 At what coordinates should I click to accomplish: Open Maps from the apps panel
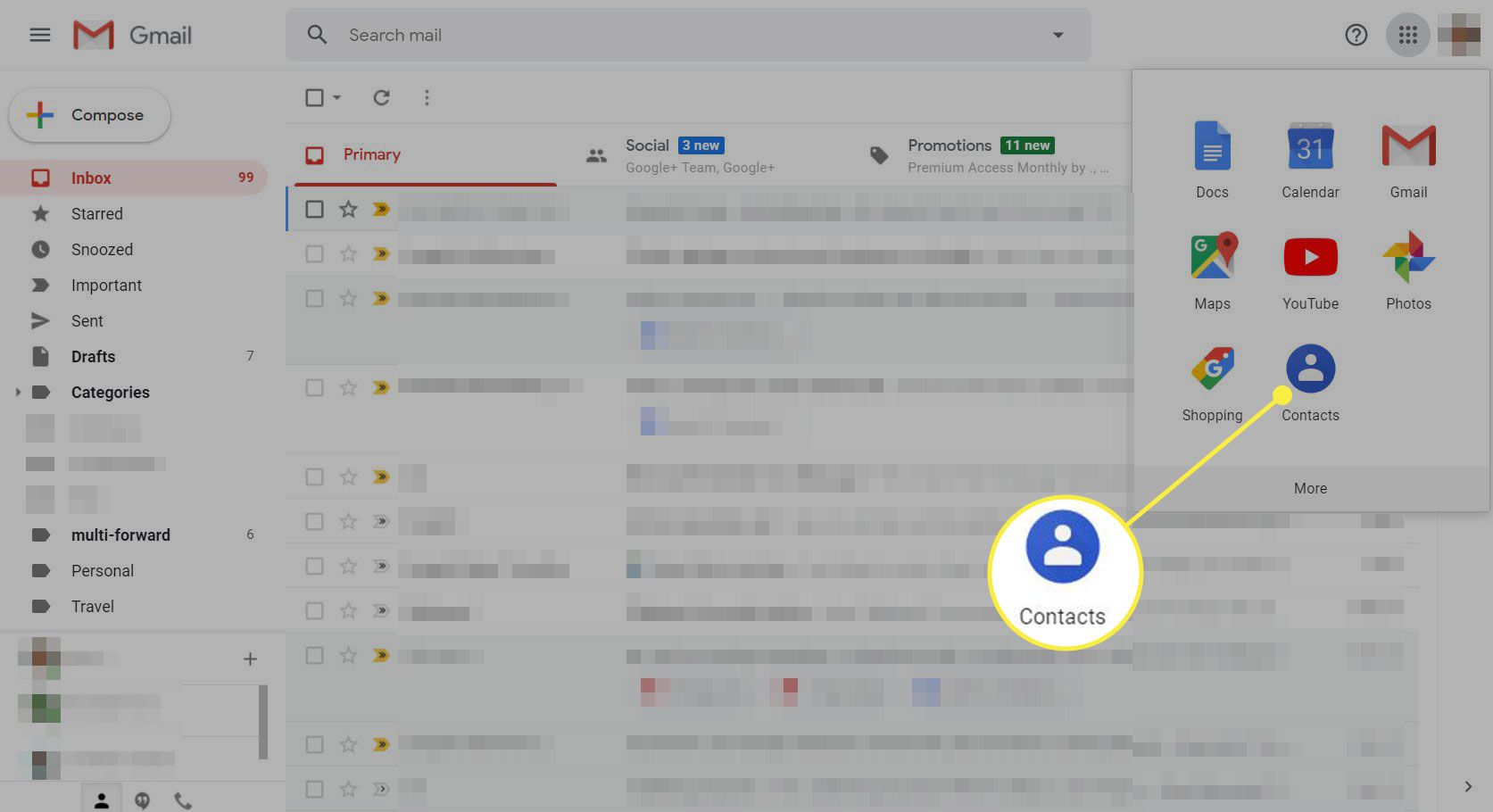(x=1212, y=272)
